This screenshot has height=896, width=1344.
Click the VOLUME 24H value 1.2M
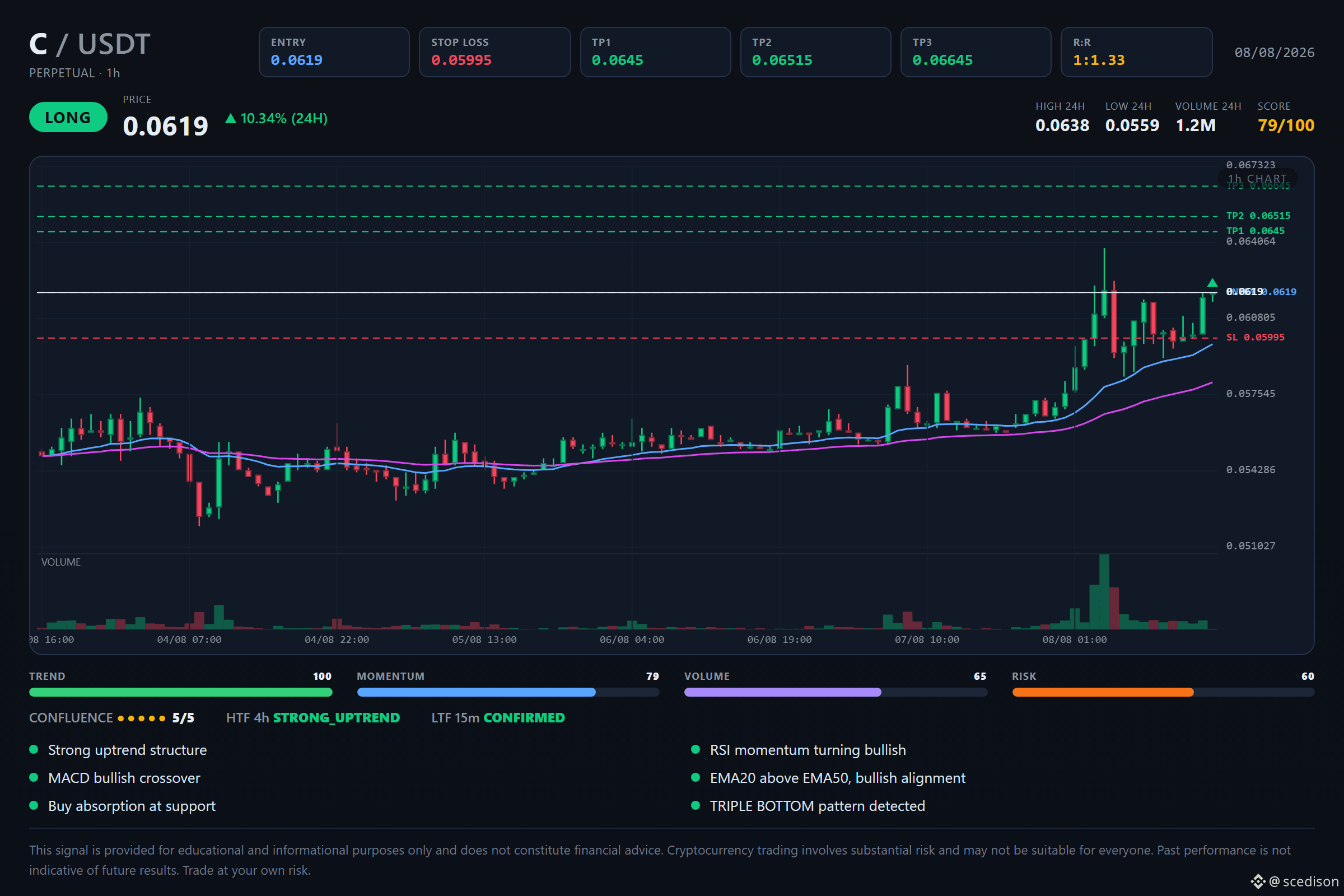coord(1196,125)
